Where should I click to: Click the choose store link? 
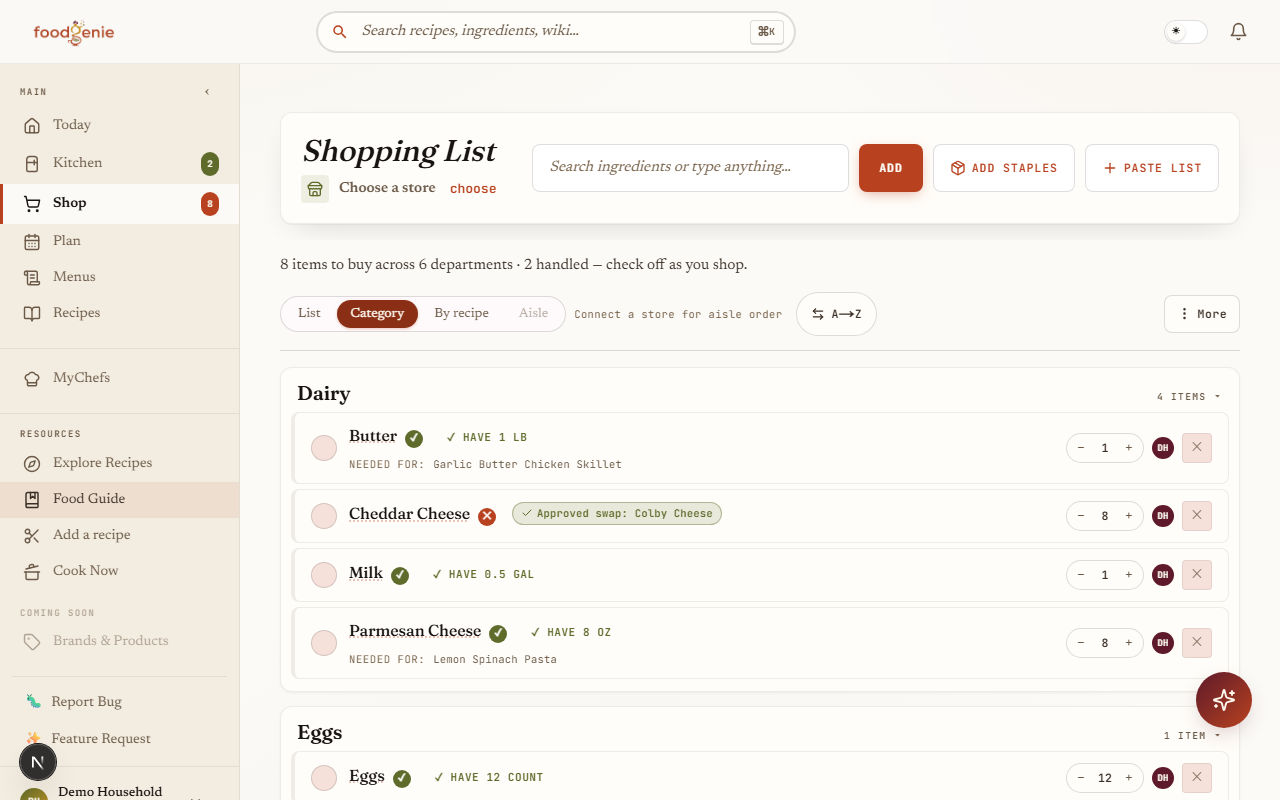click(473, 189)
